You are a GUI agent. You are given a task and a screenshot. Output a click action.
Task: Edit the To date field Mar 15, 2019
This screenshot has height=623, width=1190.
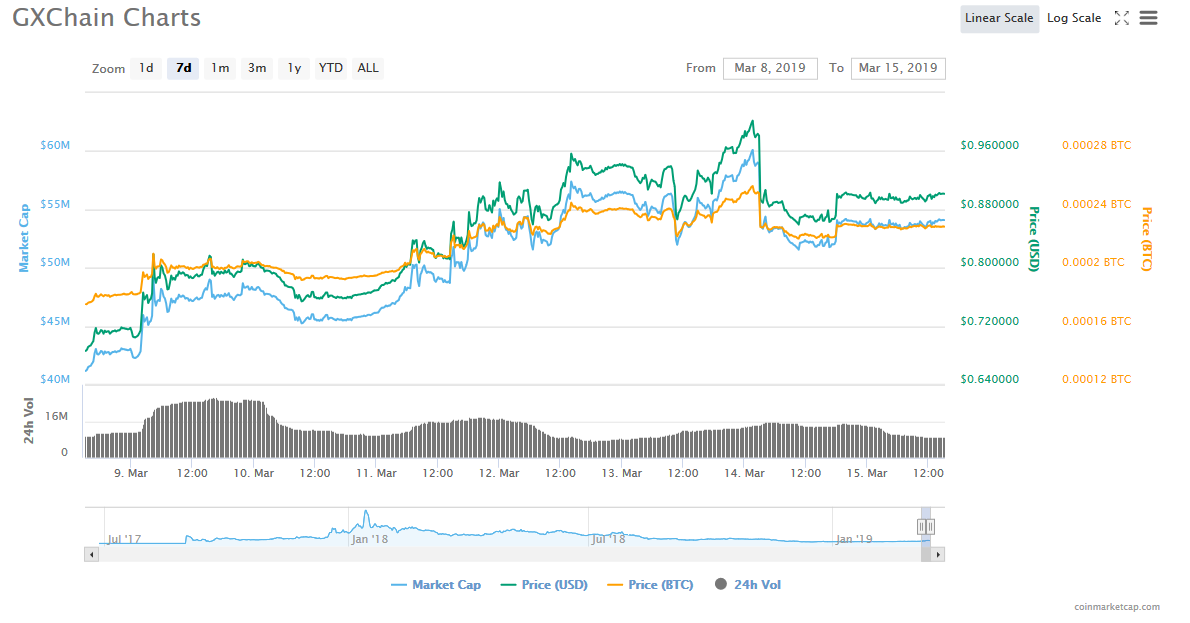(898, 68)
